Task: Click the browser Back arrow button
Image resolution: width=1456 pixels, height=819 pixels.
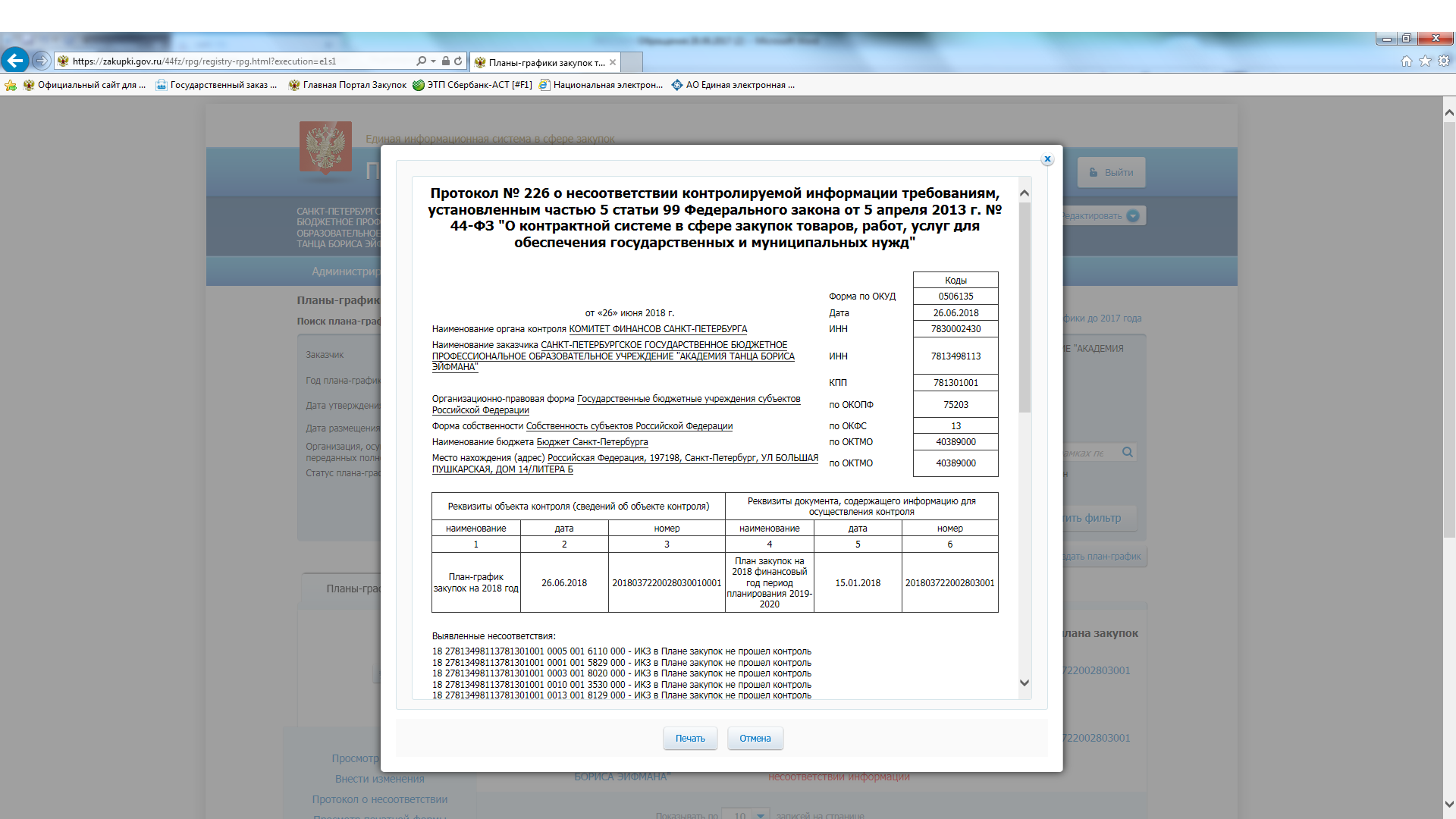Action: coord(15,61)
